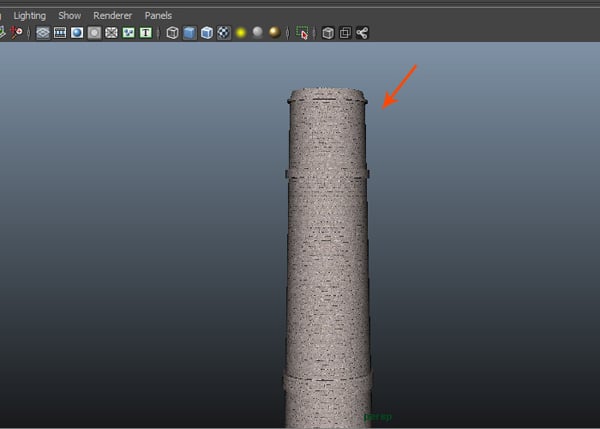Toggle the viewport grid display icon
The image size is (600, 429).
tap(43, 33)
